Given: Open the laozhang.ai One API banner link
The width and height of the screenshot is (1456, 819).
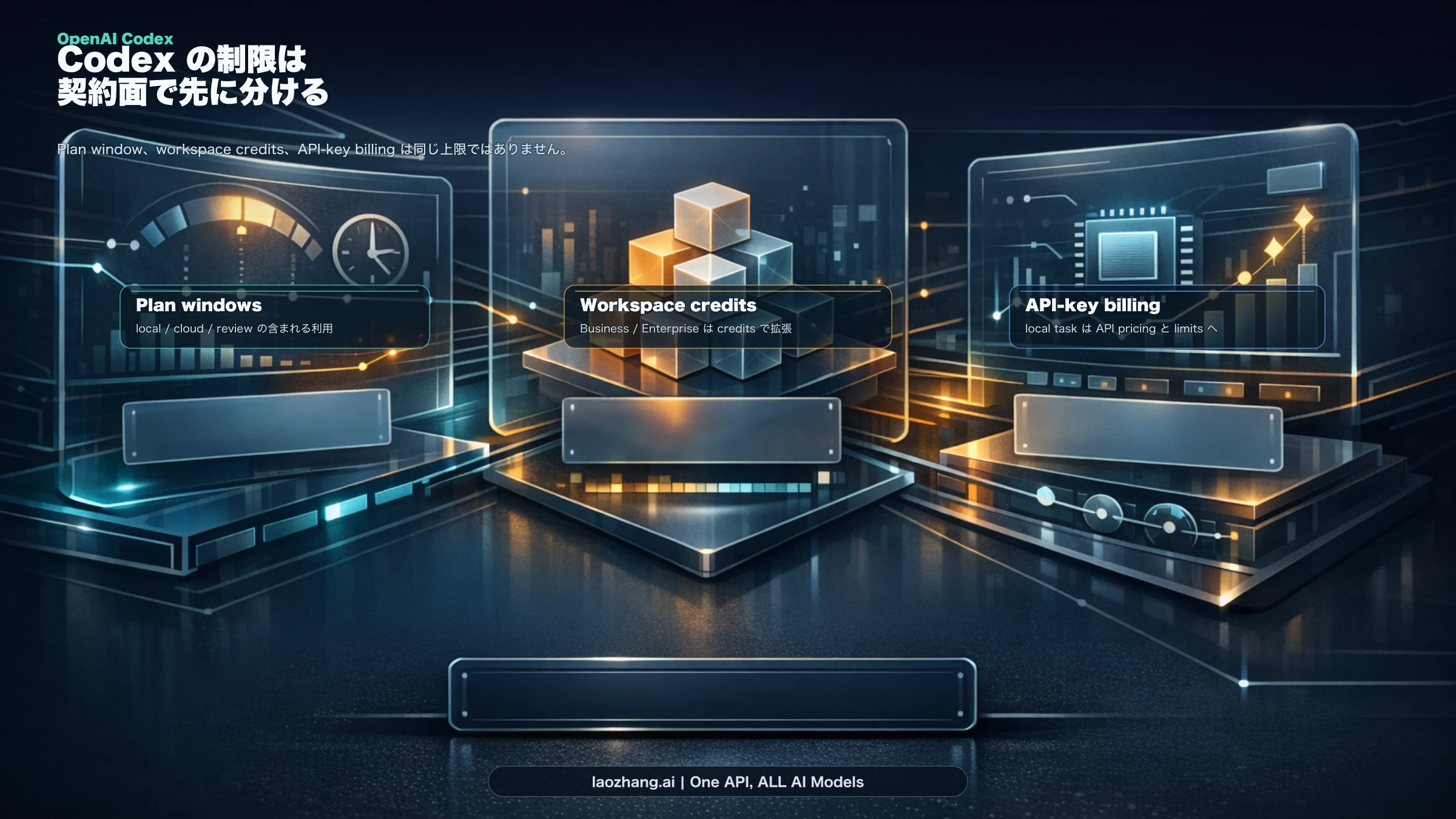Looking at the screenshot, I should pyautogui.click(x=728, y=781).
